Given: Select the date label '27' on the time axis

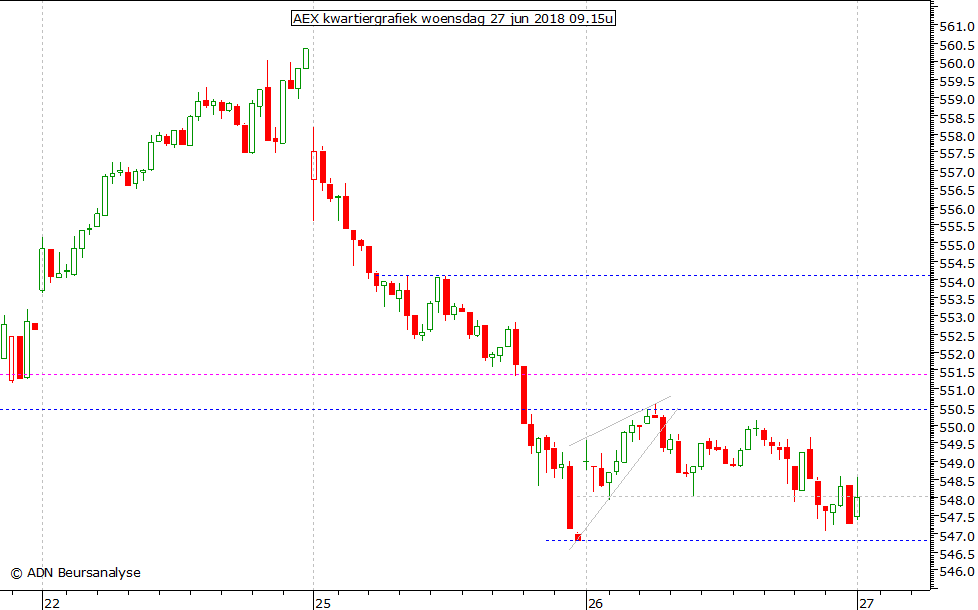Looking at the screenshot, I should [866, 603].
